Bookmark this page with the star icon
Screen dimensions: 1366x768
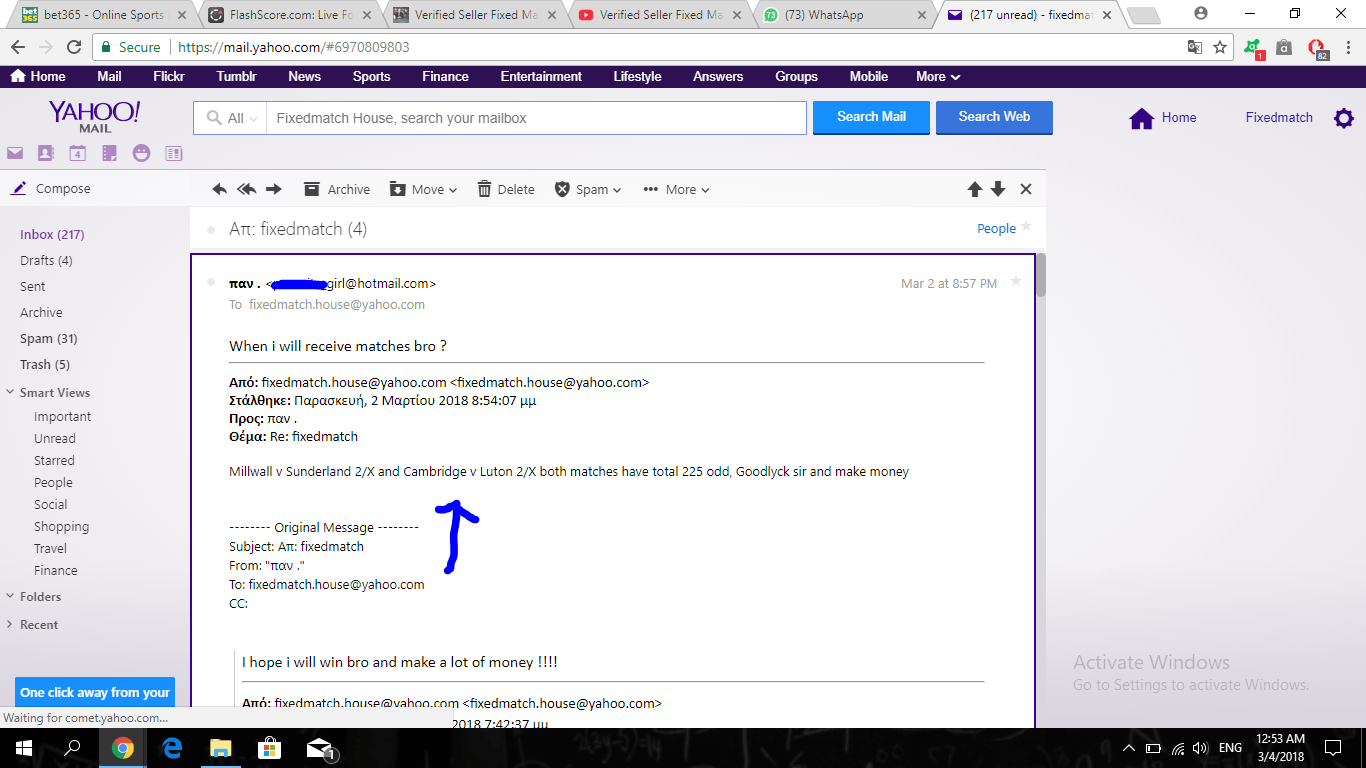tap(1220, 47)
